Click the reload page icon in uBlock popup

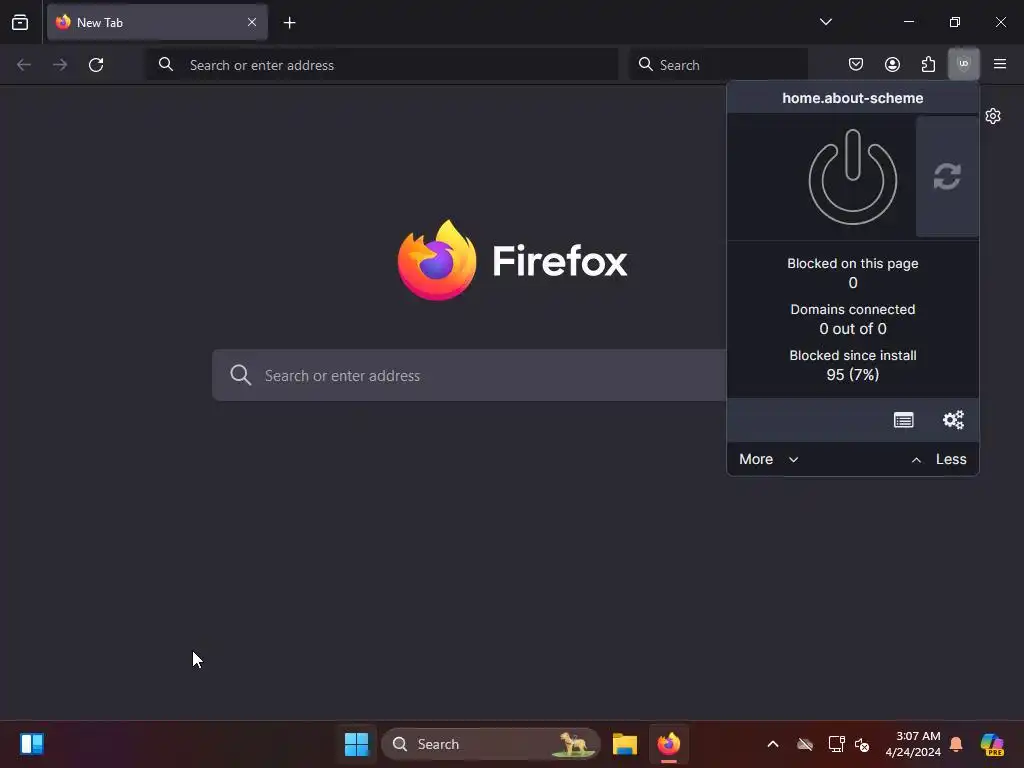click(947, 176)
